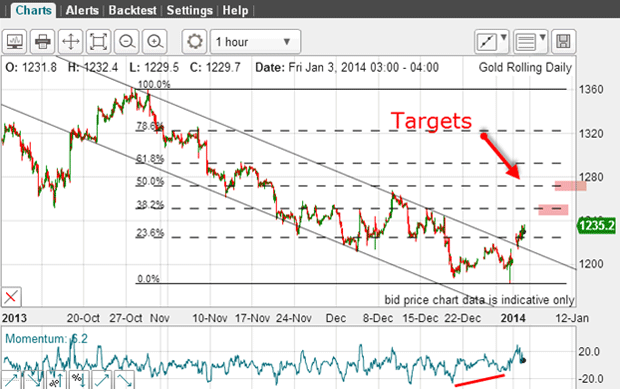Select the trend line drawing tool

pos(487,42)
